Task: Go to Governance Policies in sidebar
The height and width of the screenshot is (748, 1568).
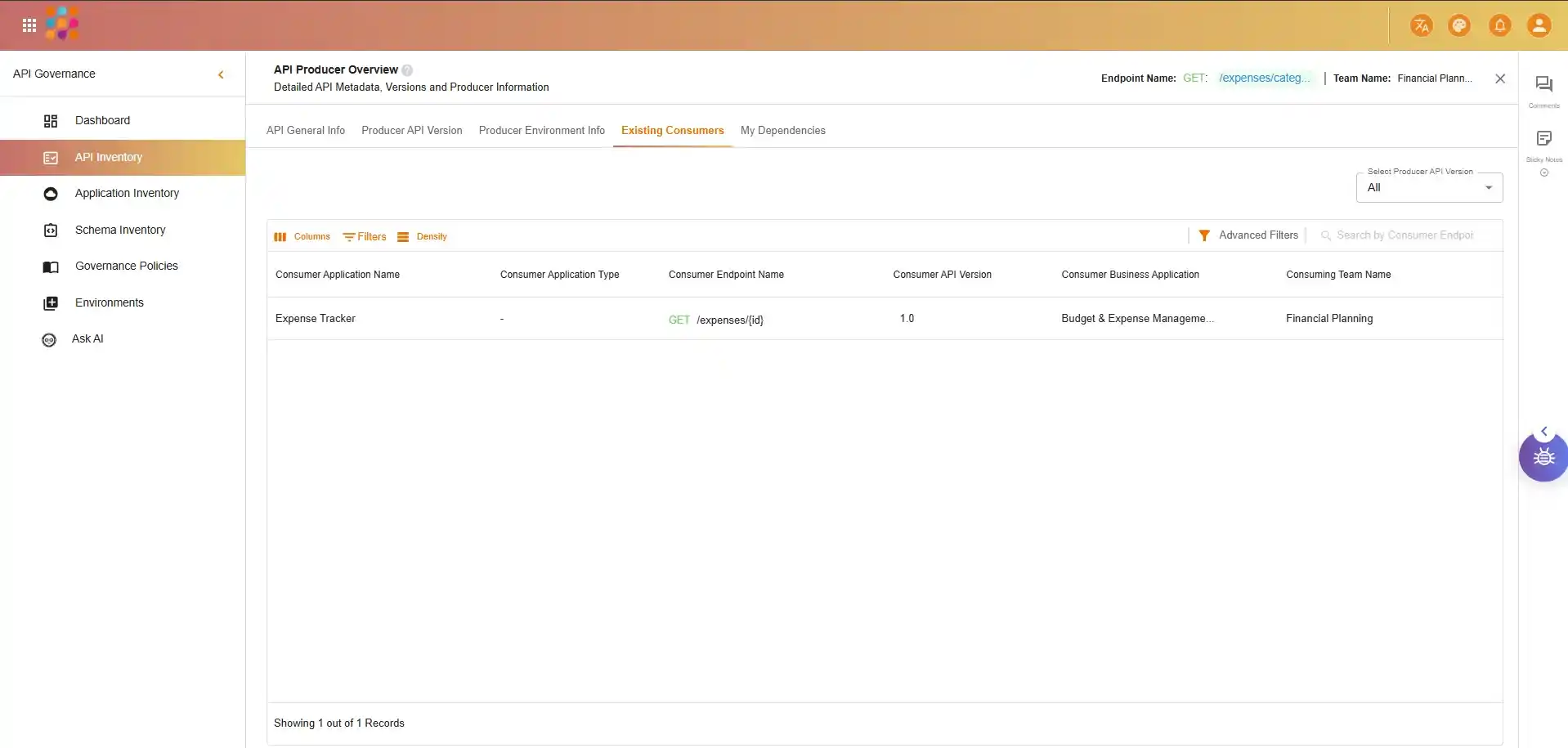Action: coord(126,267)
